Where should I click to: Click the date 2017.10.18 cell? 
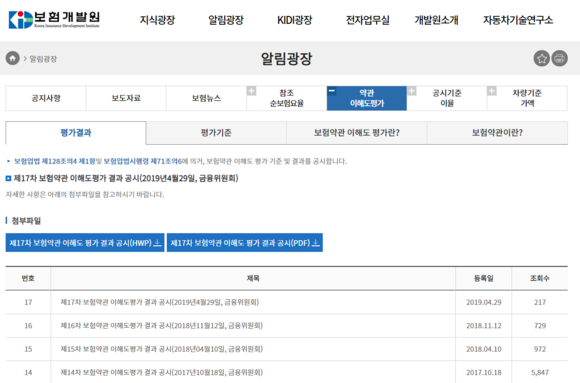484,372
